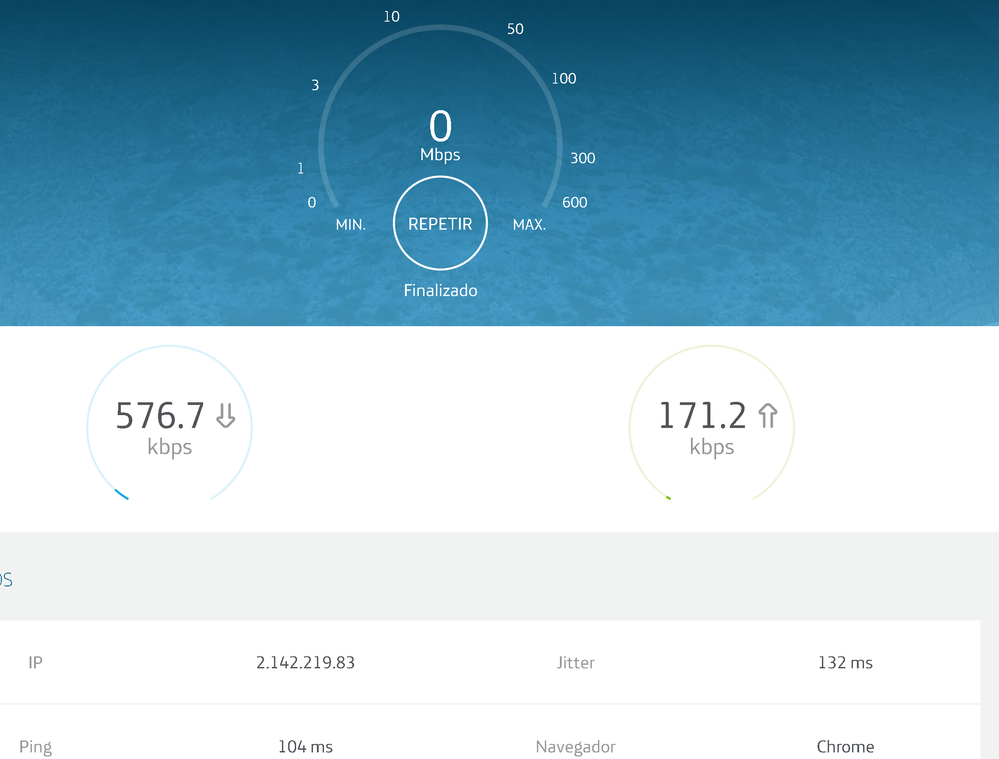The height and width of the screenshot is (759, 999).
Task: Click the Jitter label
Action: pyautogui.click(x=575, y=663)
